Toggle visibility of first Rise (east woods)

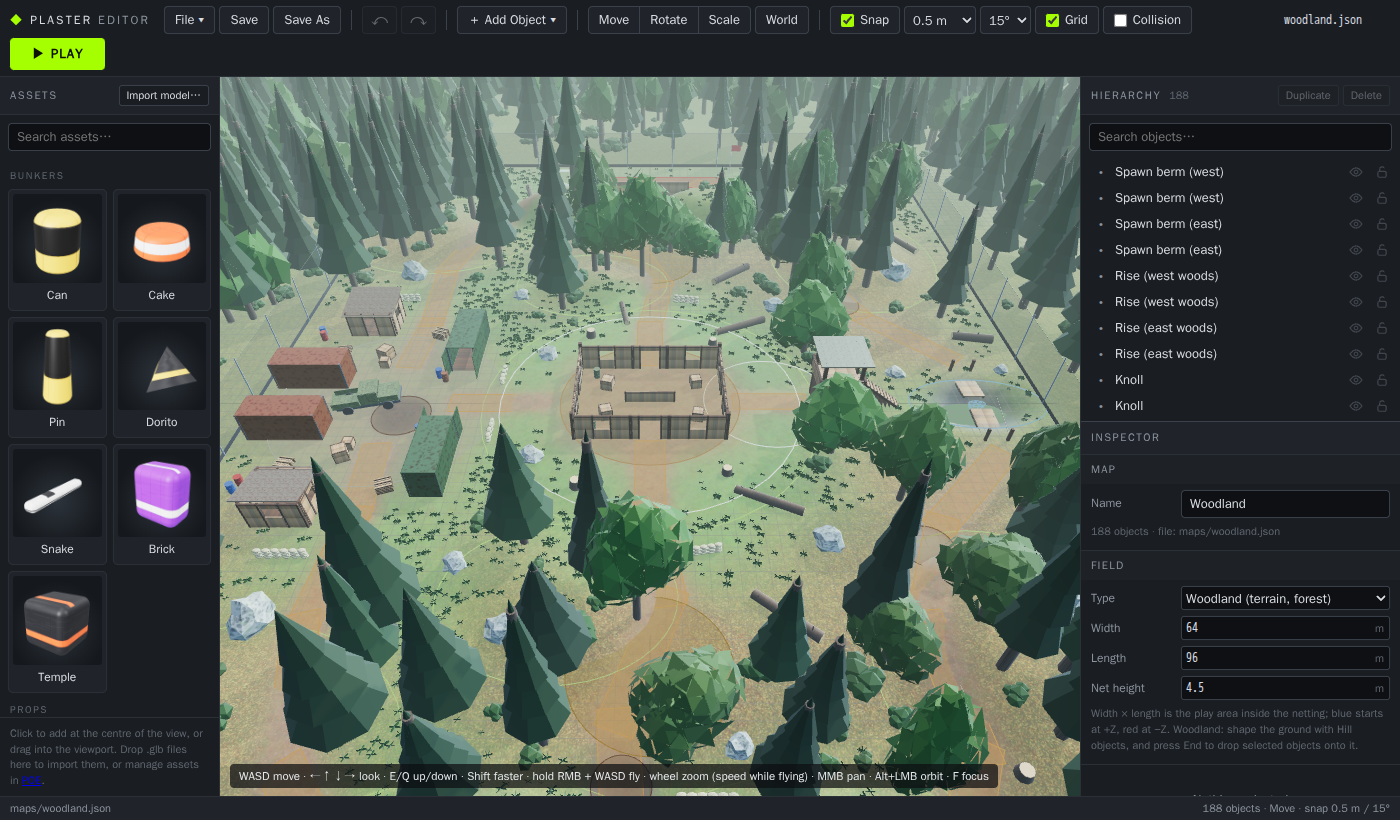(x=1356, y=328)
